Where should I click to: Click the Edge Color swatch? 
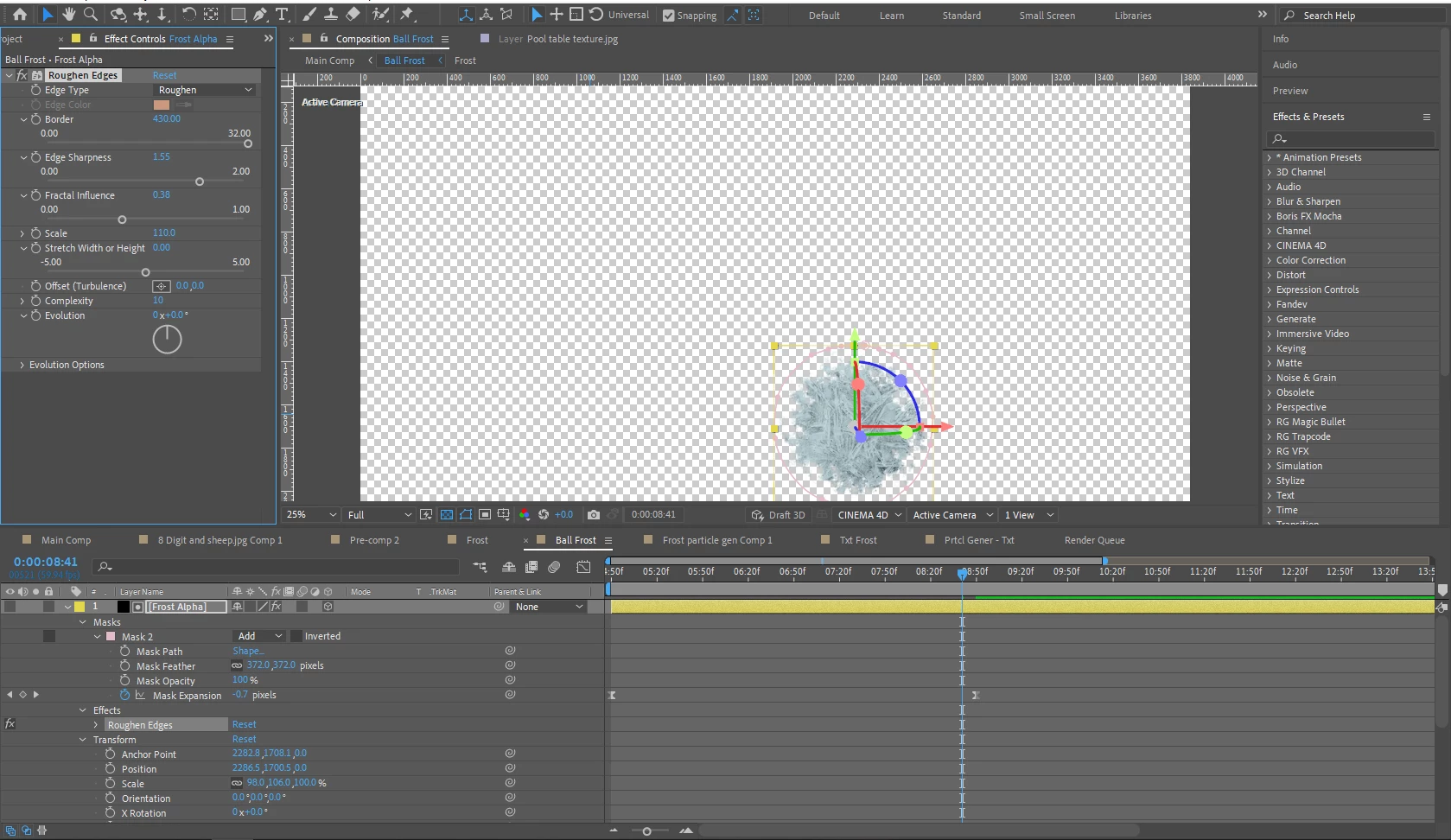[x=162, y=105]
